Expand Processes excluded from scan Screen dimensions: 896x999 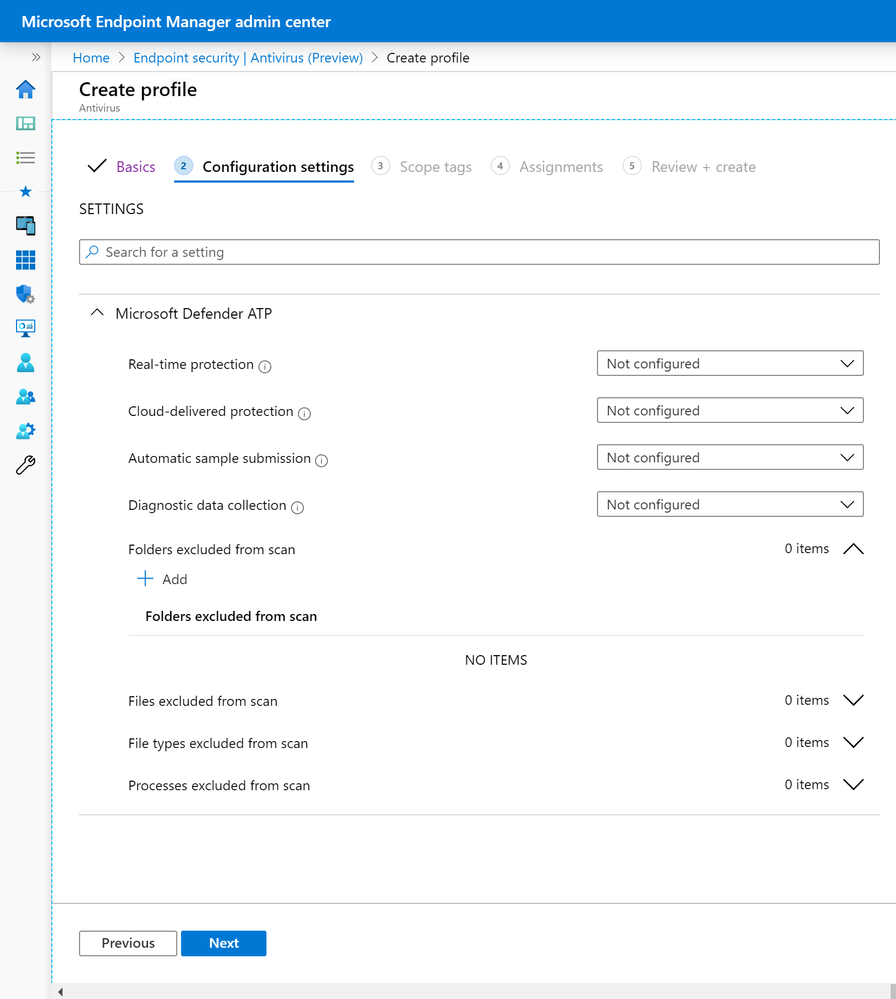(x=853, y=784)
